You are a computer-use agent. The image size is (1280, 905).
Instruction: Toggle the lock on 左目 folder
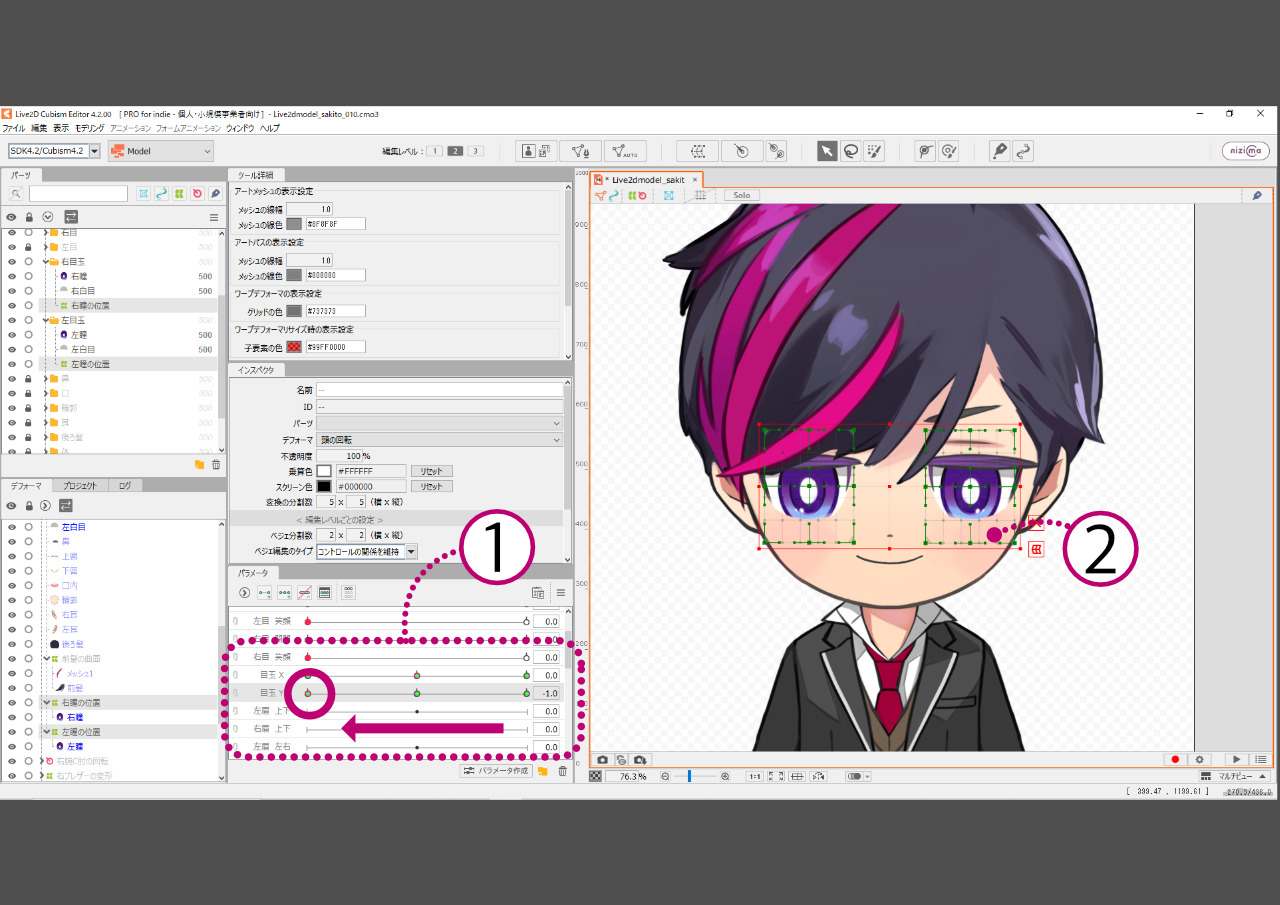[x=29, y=247]
